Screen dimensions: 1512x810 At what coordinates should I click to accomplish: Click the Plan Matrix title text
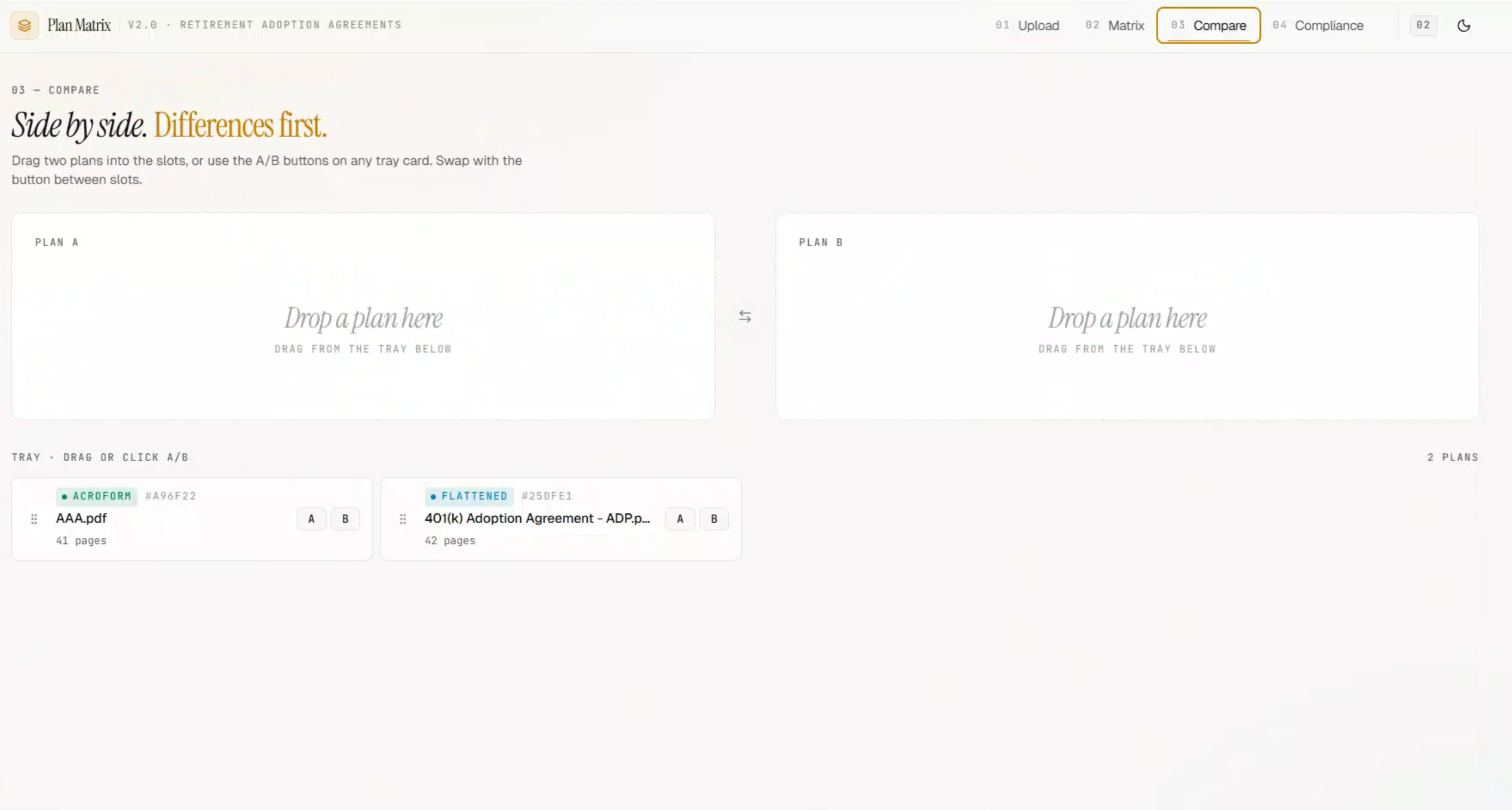point(79,25)
